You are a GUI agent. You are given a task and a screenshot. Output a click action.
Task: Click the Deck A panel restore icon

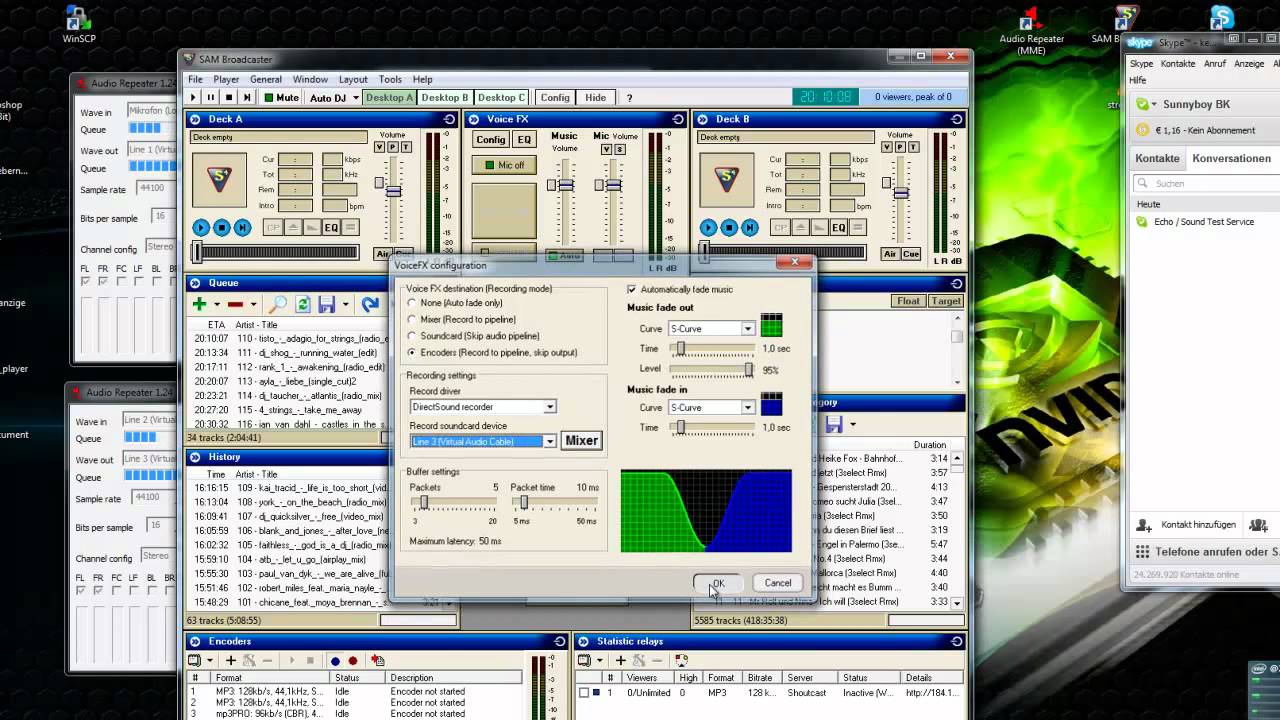click(450, 119)
